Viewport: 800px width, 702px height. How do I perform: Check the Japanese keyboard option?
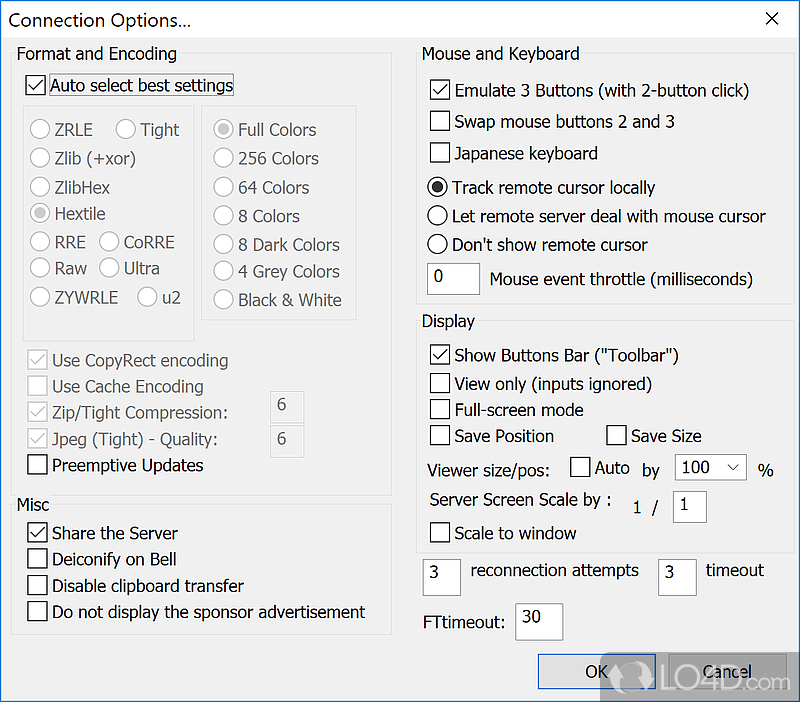439,153
